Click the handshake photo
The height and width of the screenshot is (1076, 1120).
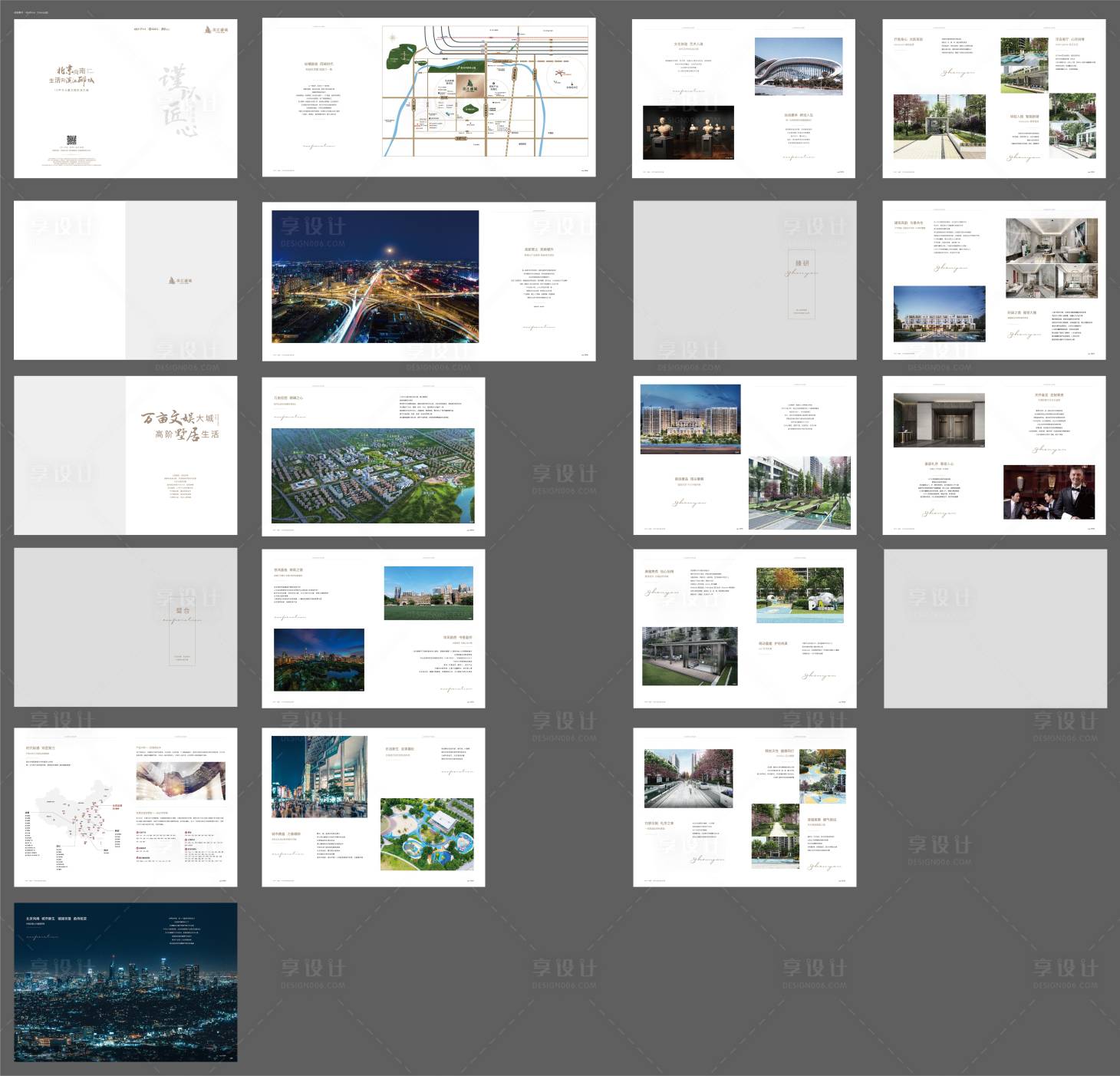pos(181,781)
